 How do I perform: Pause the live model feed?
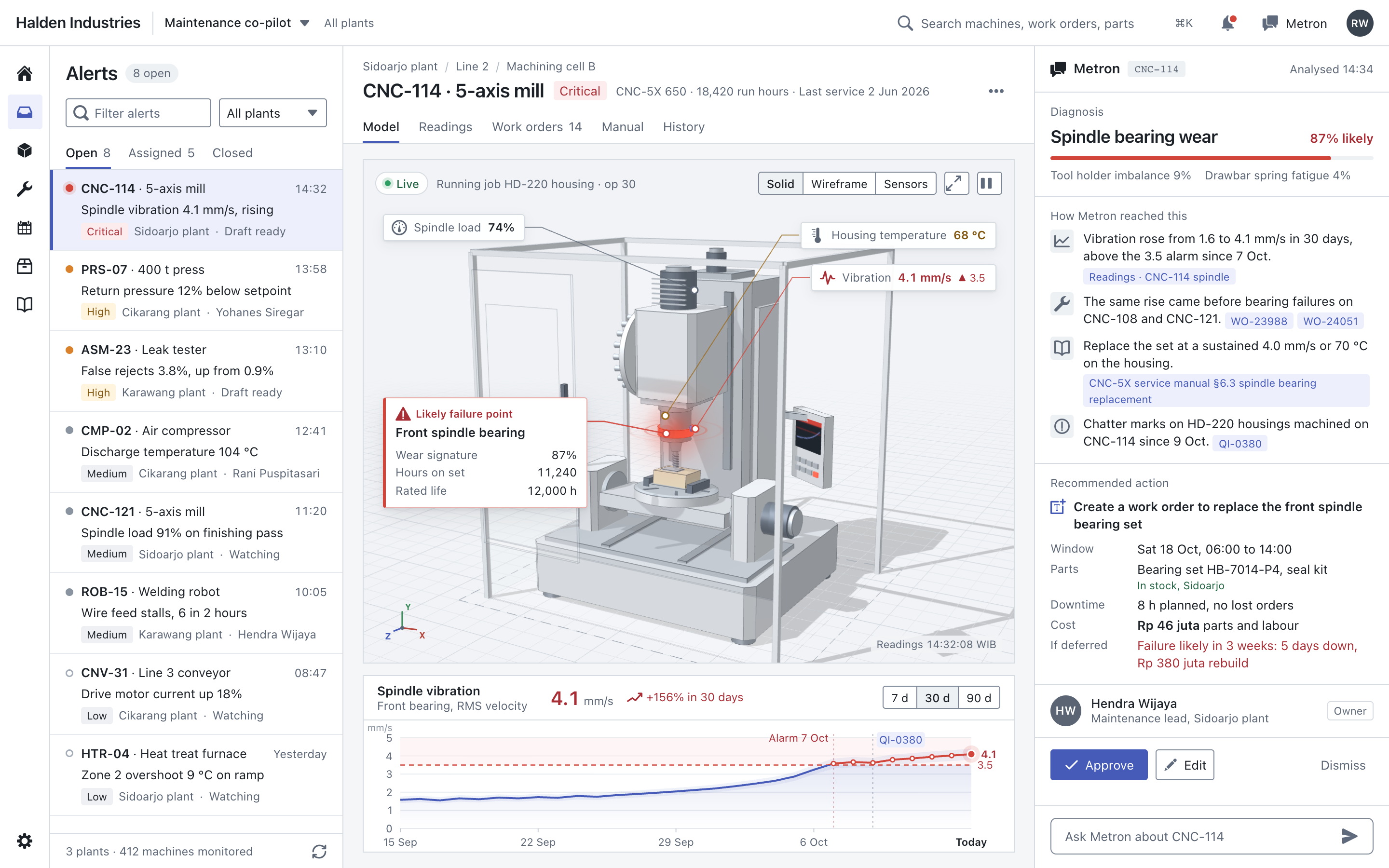(989, 184)
